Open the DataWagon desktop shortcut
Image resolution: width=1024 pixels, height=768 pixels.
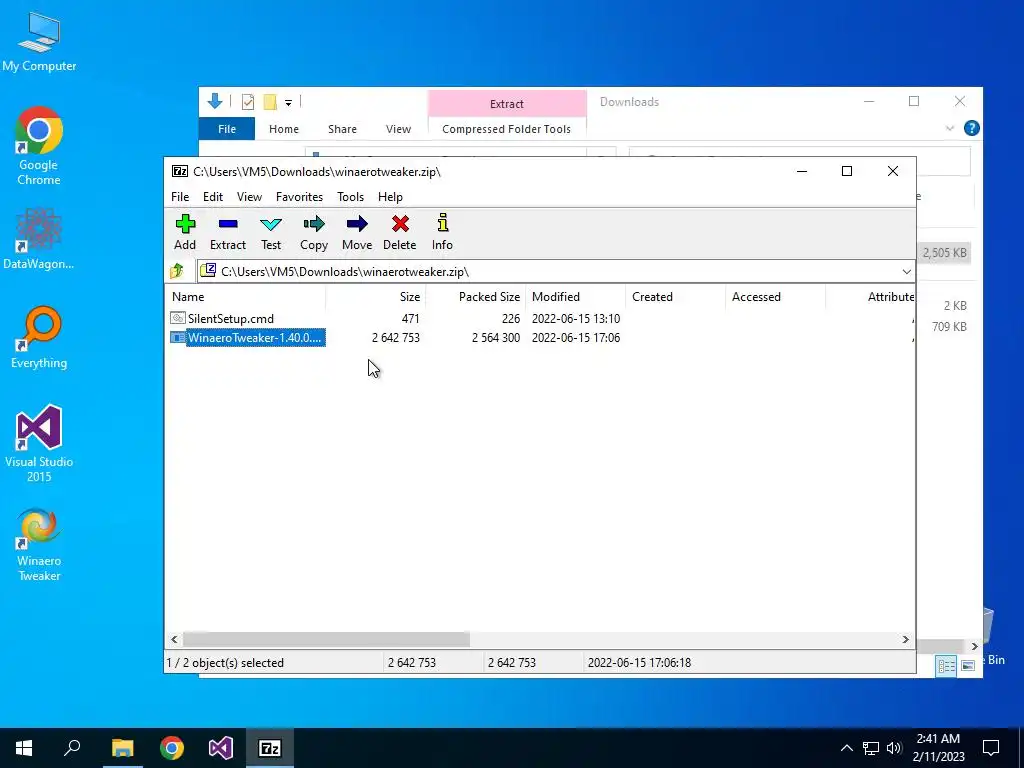coord(39,239)
